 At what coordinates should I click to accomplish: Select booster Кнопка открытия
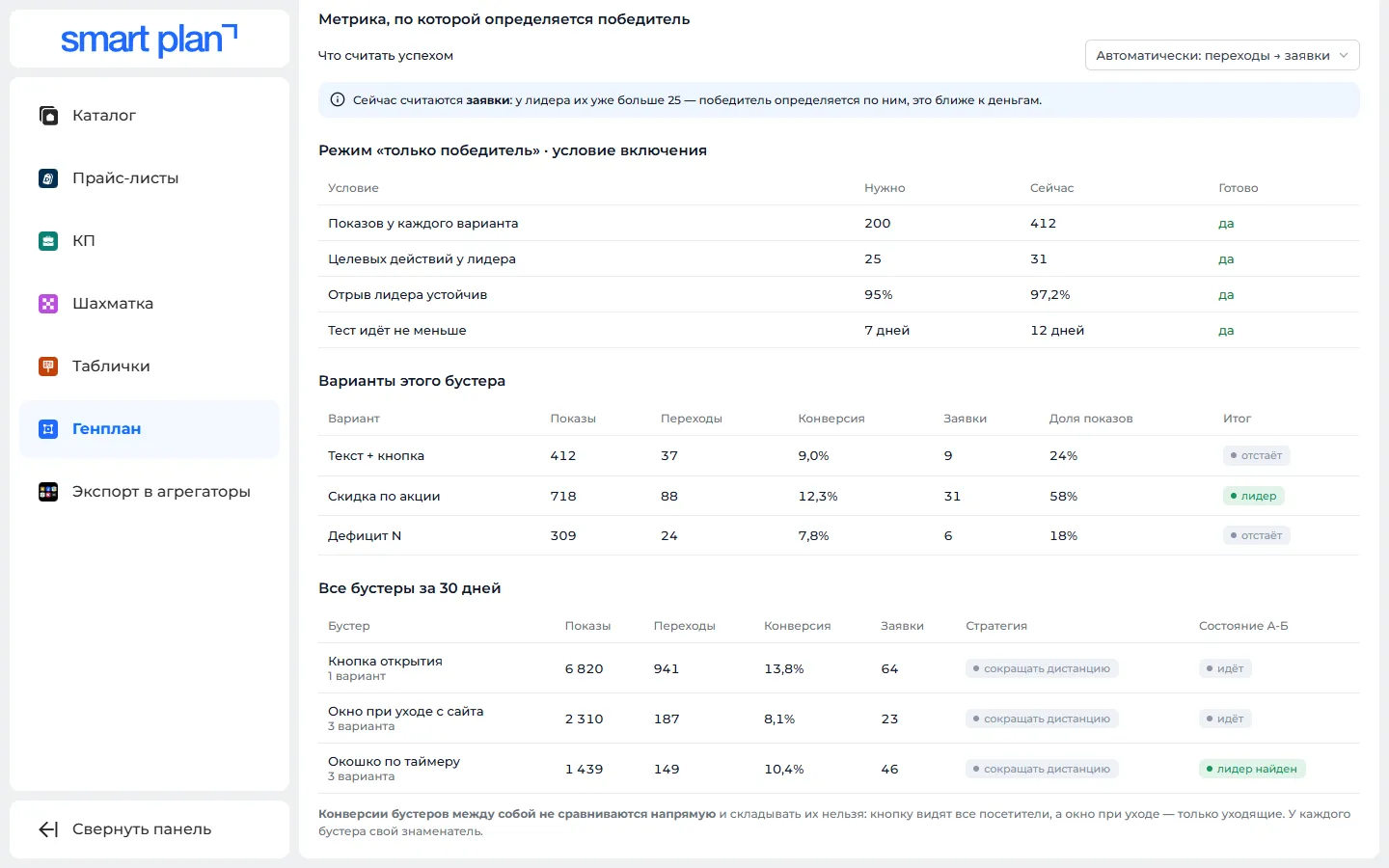pos(385,662)
